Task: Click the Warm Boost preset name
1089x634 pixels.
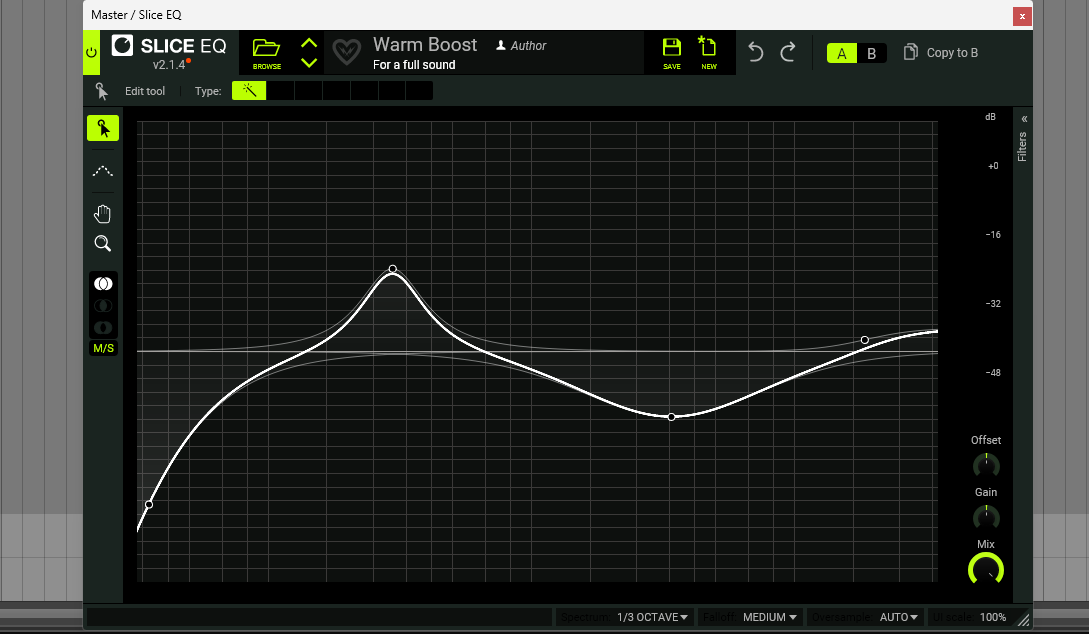Action: [x=425, y=44]
